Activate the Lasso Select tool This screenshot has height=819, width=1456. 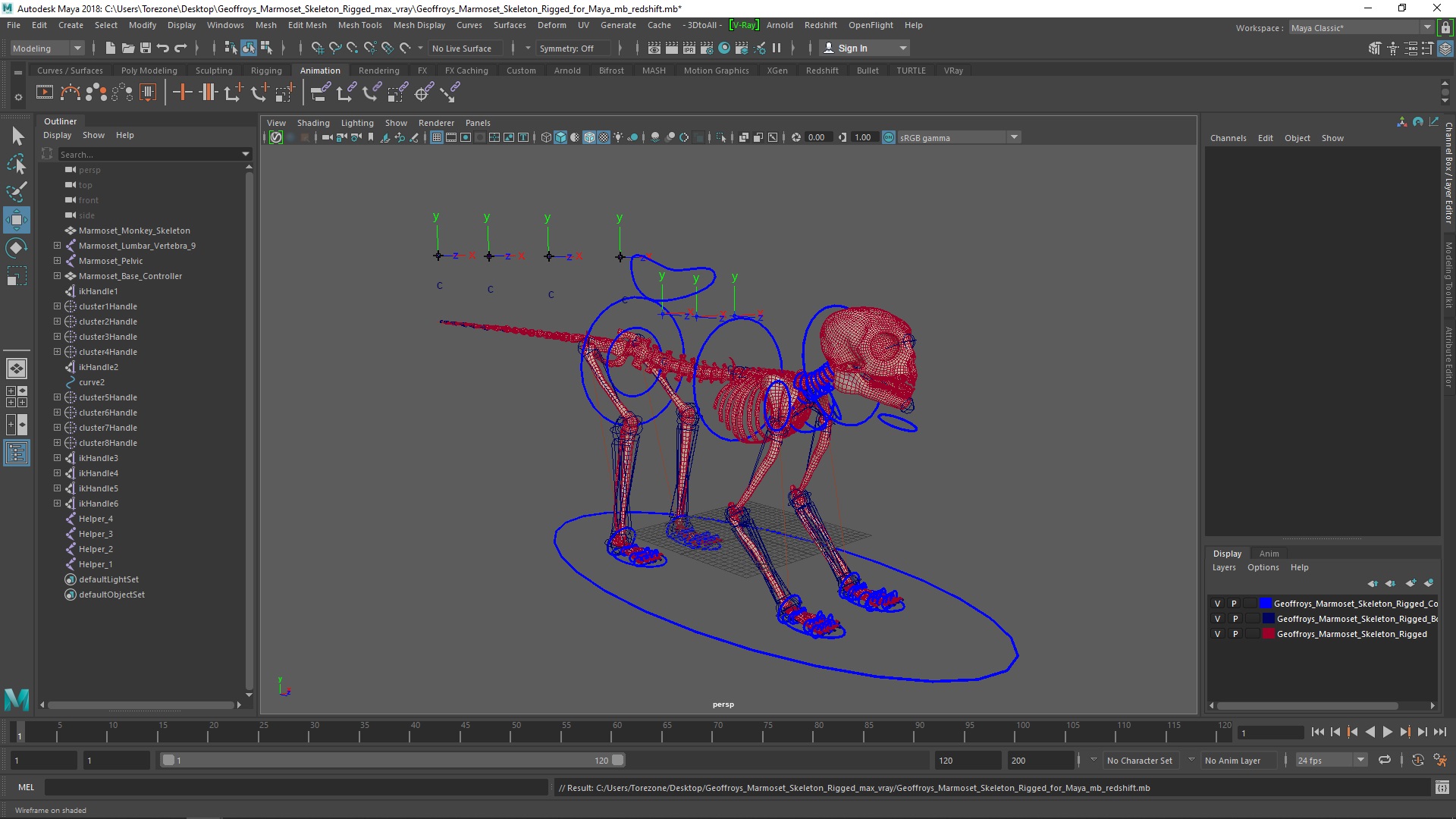click(17, 164)
